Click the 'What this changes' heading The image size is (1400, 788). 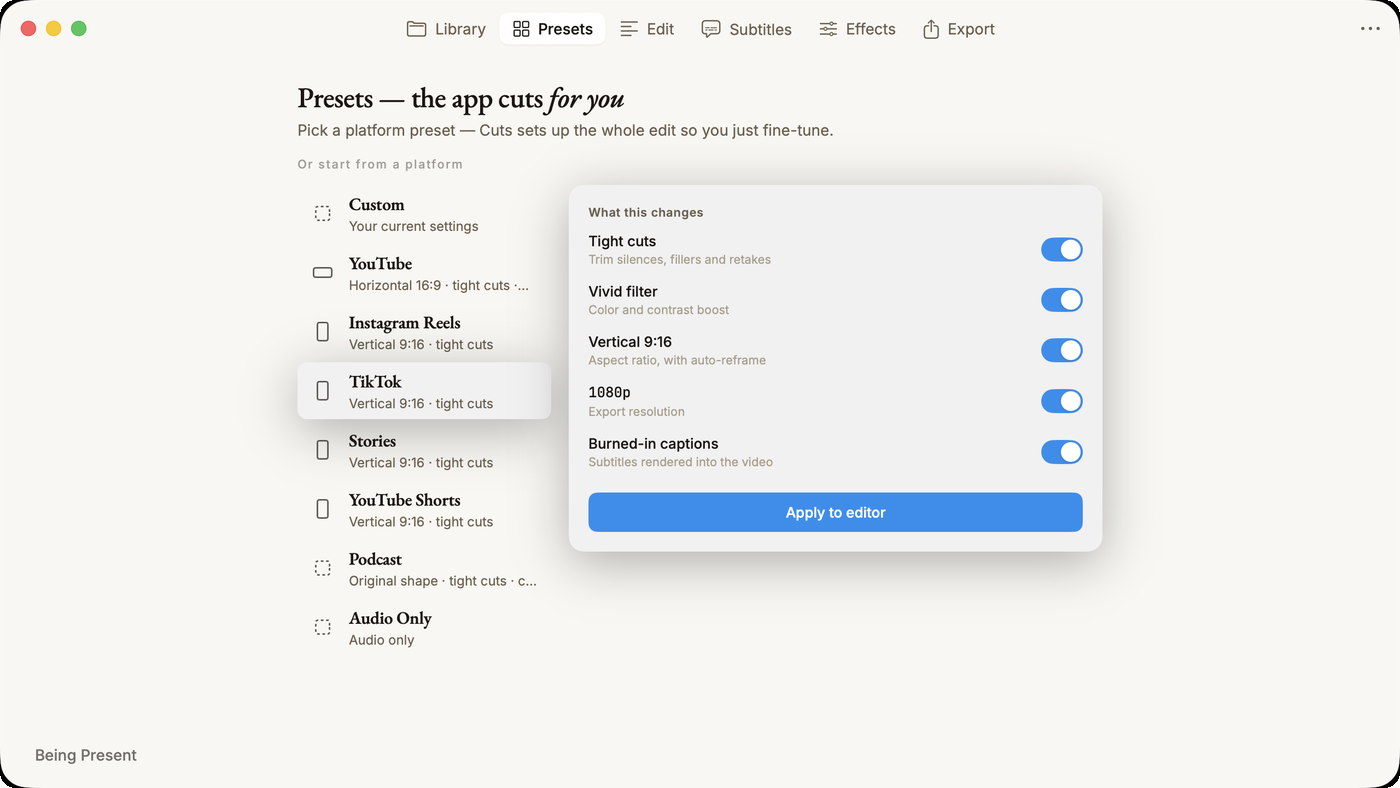645,212
